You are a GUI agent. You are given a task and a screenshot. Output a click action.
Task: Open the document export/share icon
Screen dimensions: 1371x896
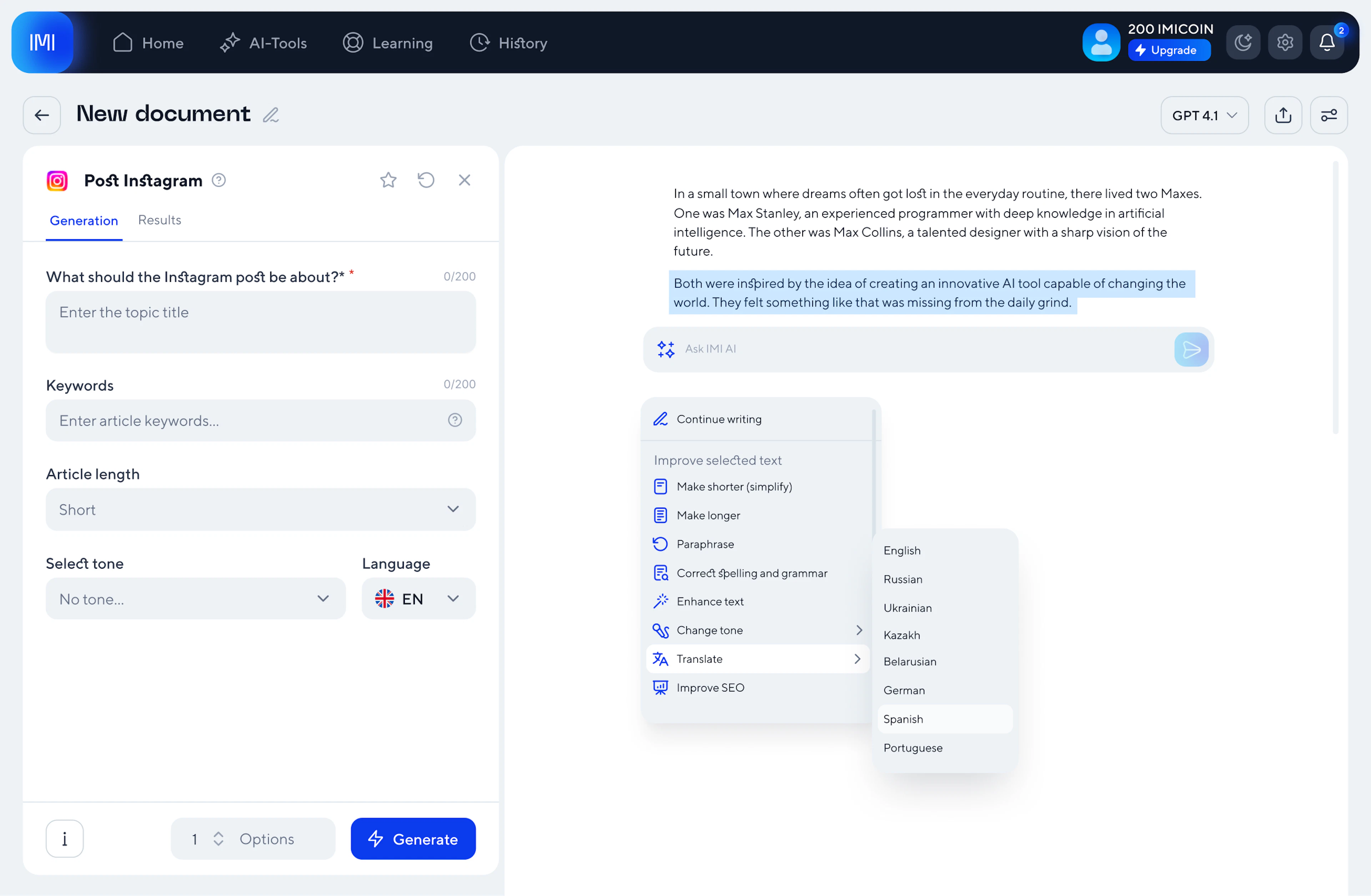click(1283, 115)
